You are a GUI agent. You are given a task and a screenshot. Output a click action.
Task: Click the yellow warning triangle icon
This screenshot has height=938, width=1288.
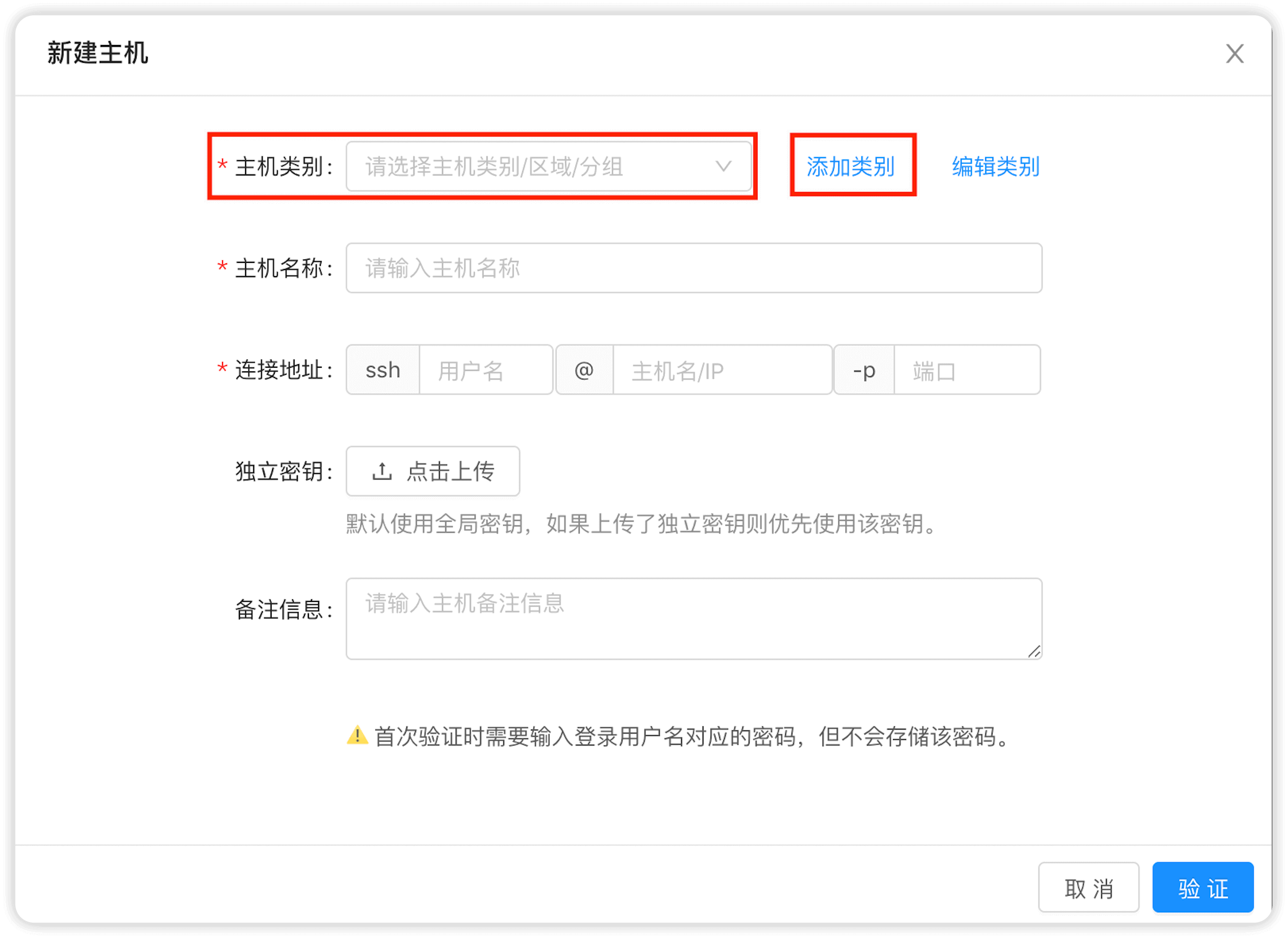click(x=357, y=736)
